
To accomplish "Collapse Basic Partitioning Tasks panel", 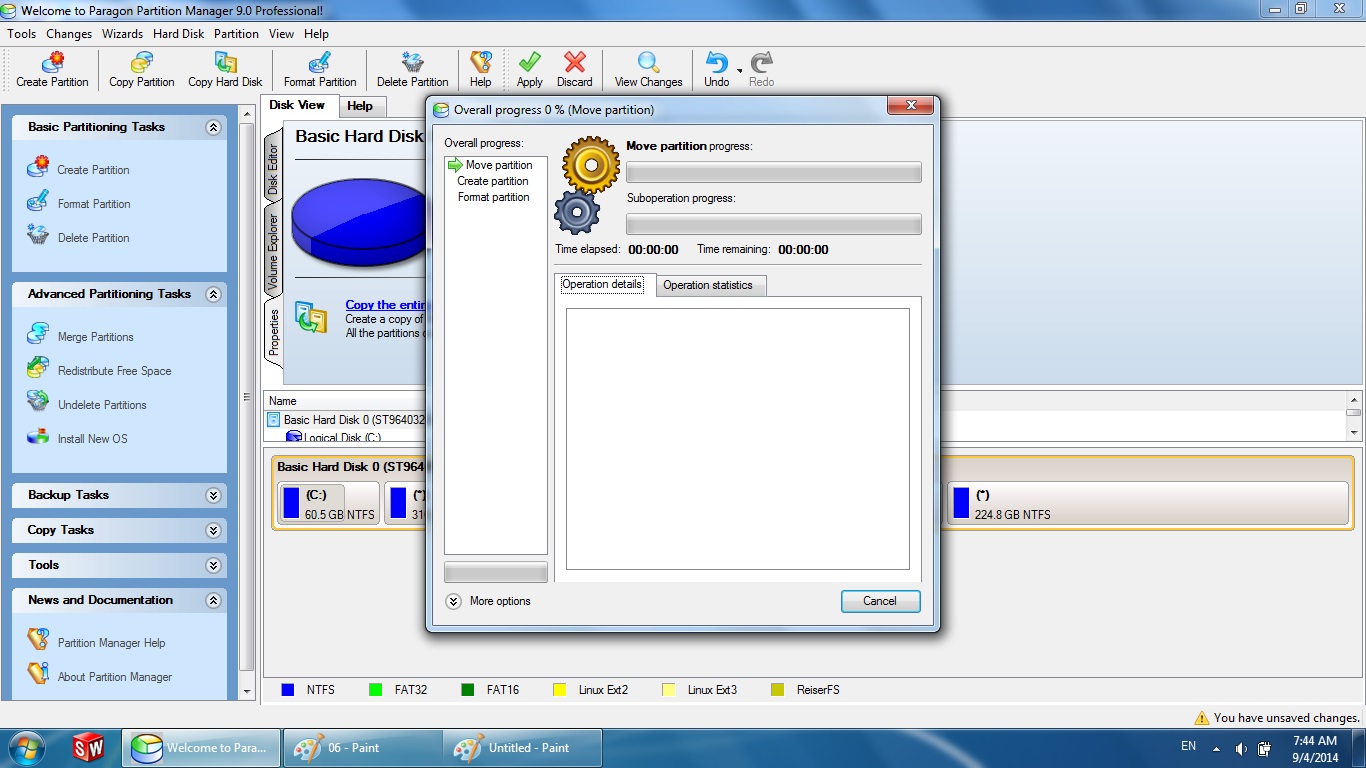I will click(213, 127).
